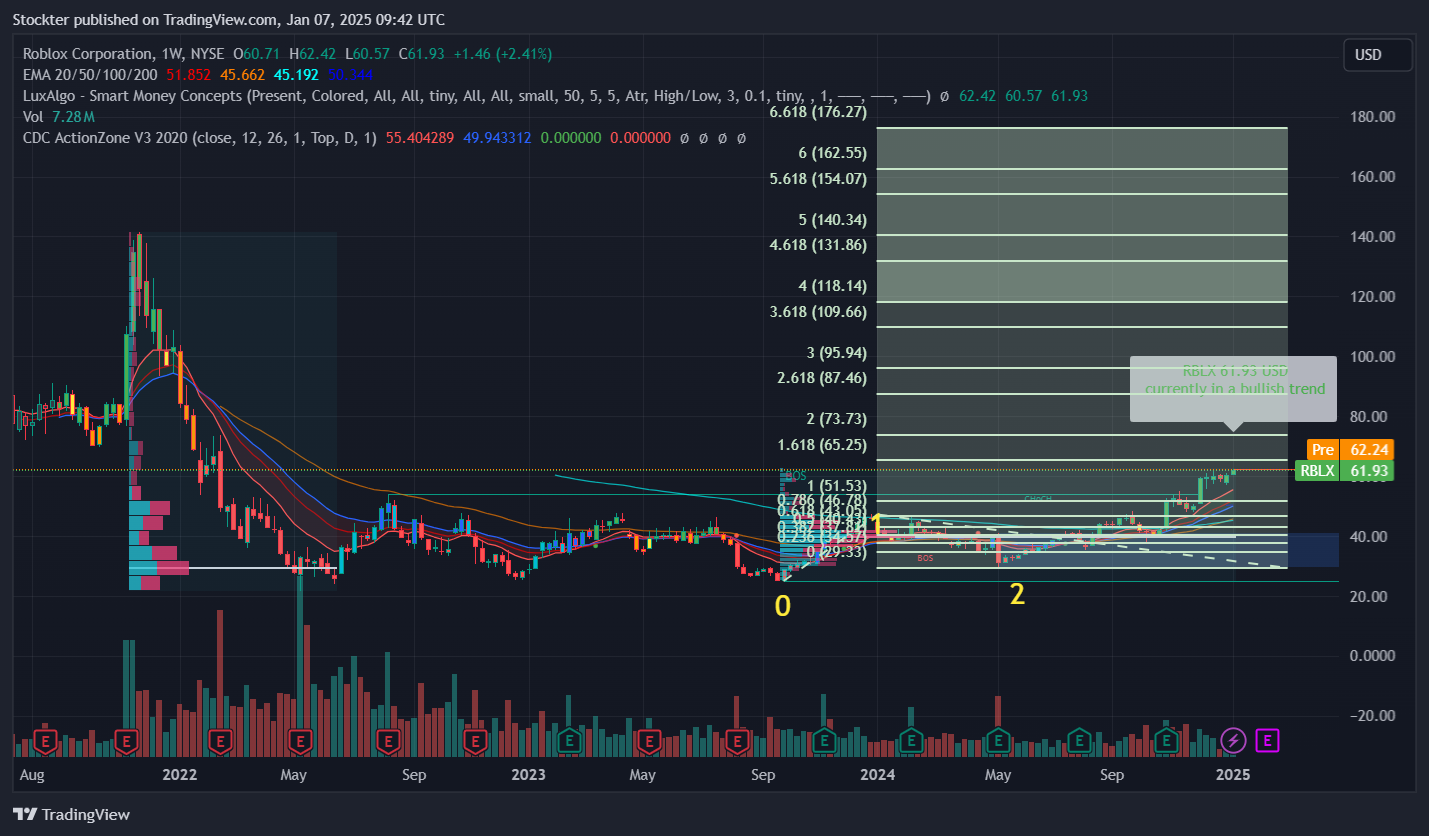Click the Fibonacci level 1.618 (65.25)
Screen dimensions: 1429x836
pos(822,445)
